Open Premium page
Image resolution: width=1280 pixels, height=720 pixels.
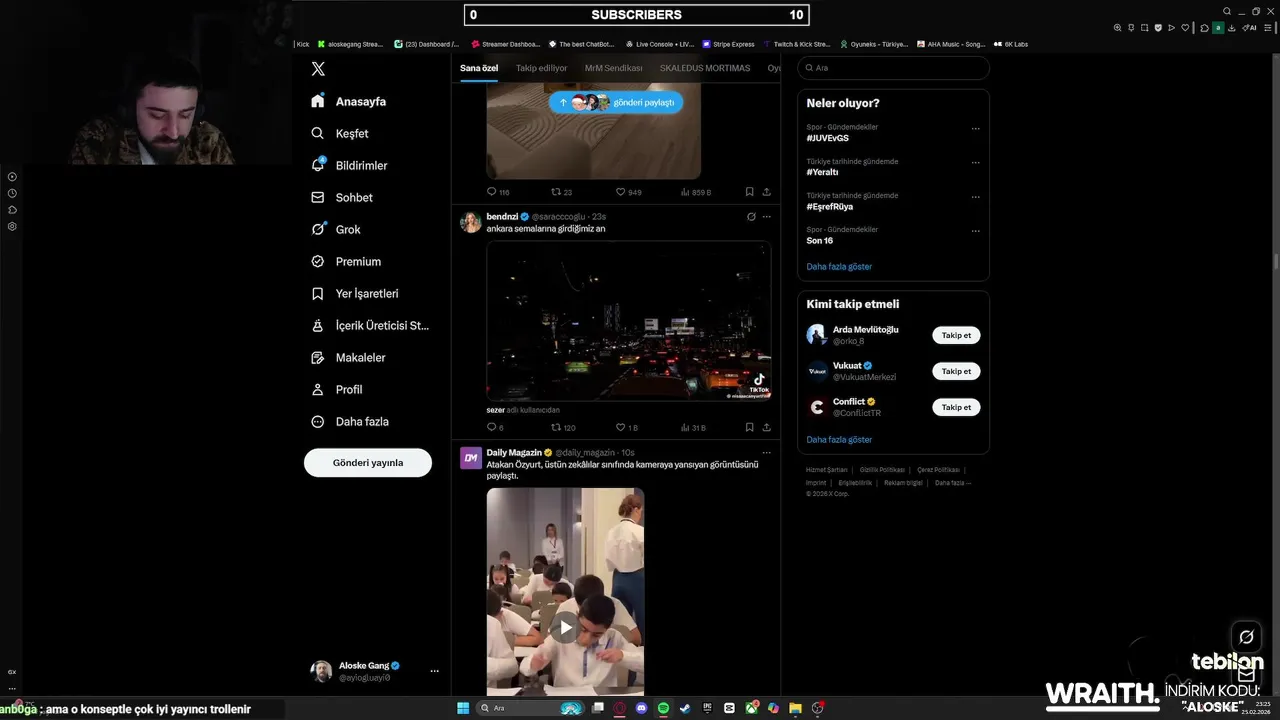(x=345, y=261)
